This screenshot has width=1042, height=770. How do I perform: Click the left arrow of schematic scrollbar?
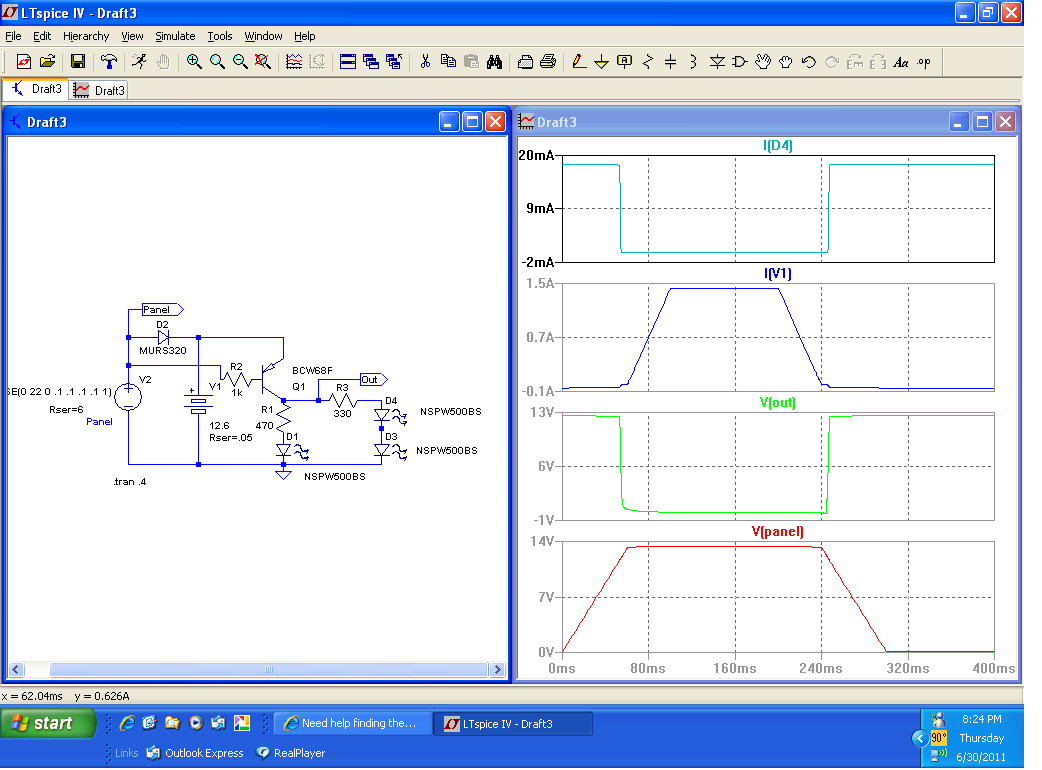click(17, 670)
